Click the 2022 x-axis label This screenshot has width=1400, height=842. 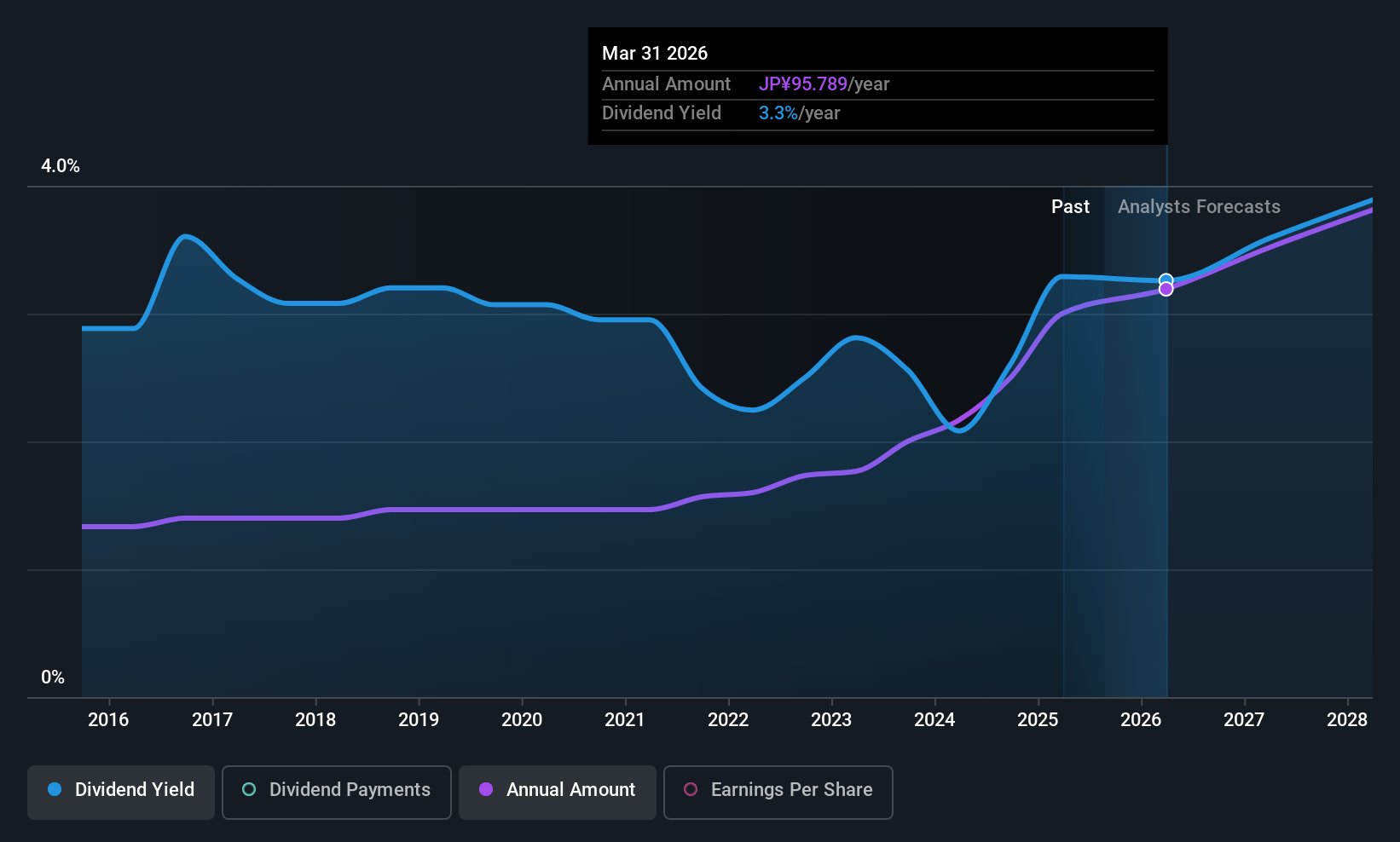728,720
